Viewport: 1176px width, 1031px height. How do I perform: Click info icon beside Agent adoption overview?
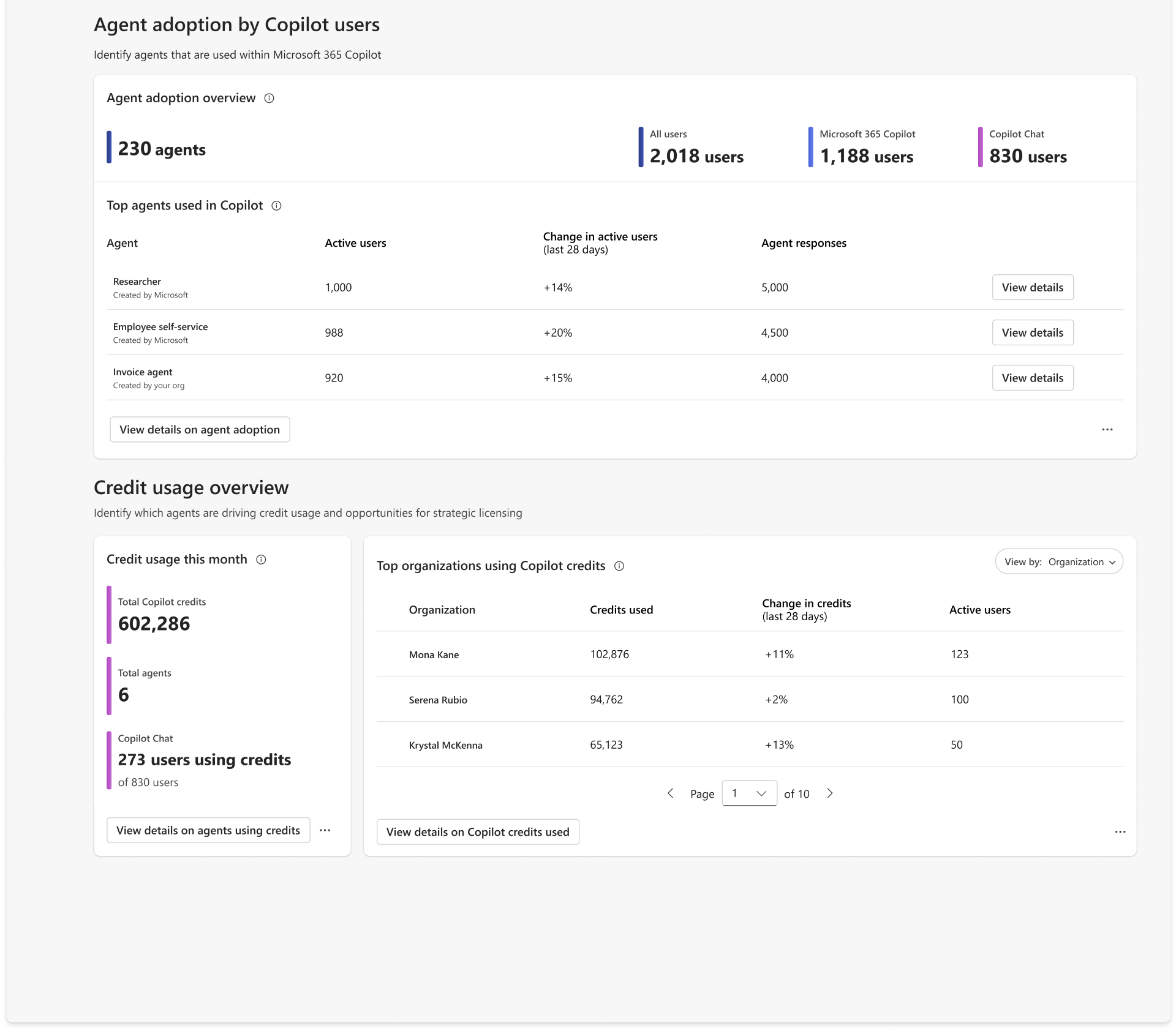point(269,98)
